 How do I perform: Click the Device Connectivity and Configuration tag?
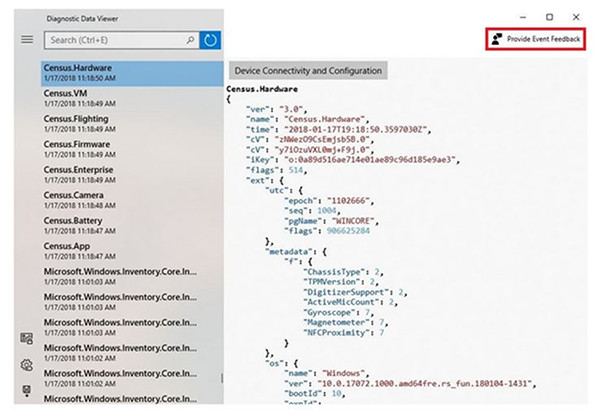(308, 71)
